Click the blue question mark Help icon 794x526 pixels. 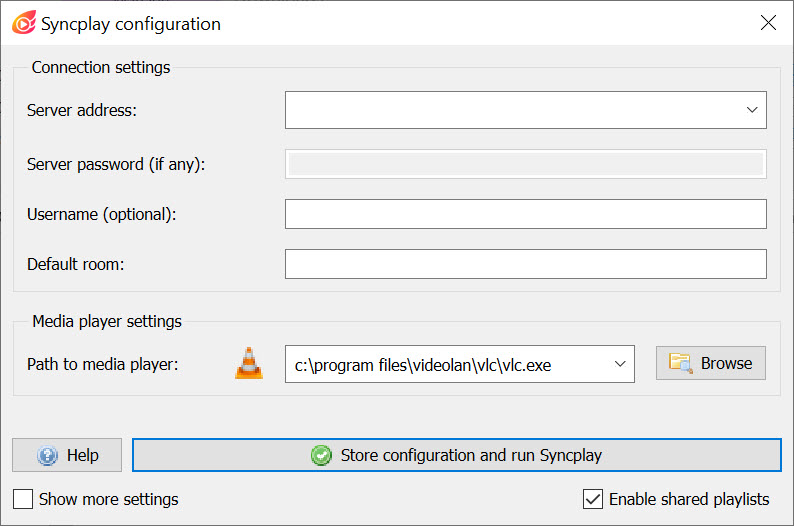47,455
